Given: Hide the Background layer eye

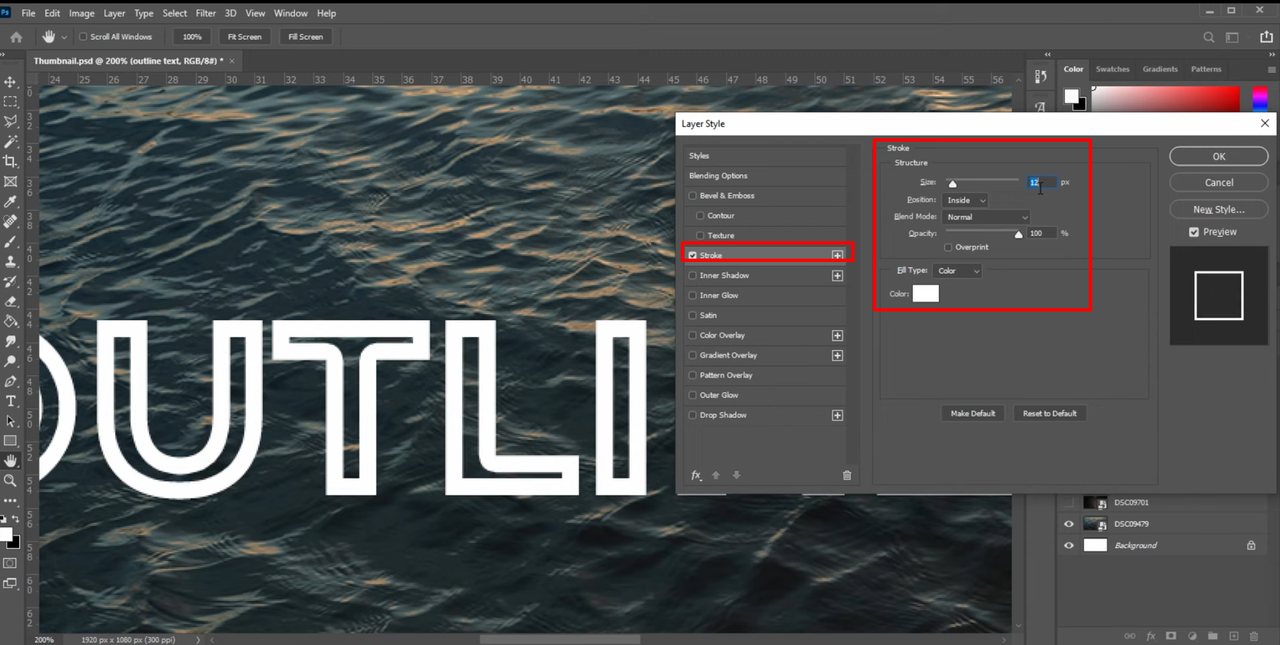Looking at the screenshot, I should (x=1069, y=545).
